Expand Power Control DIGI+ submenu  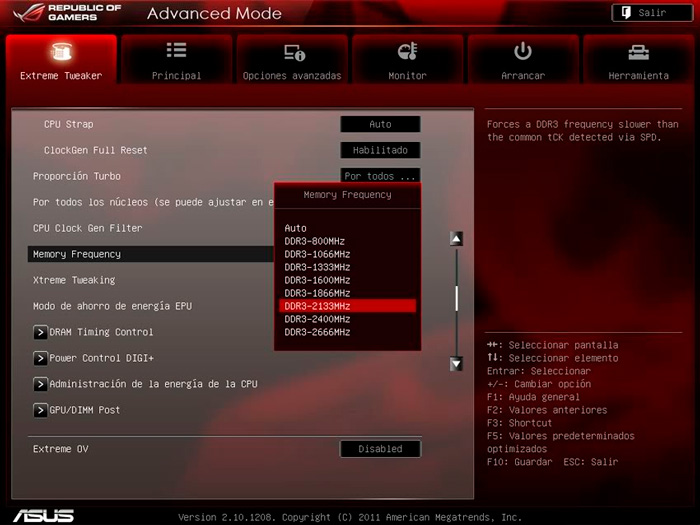click(x=41, y=358)
